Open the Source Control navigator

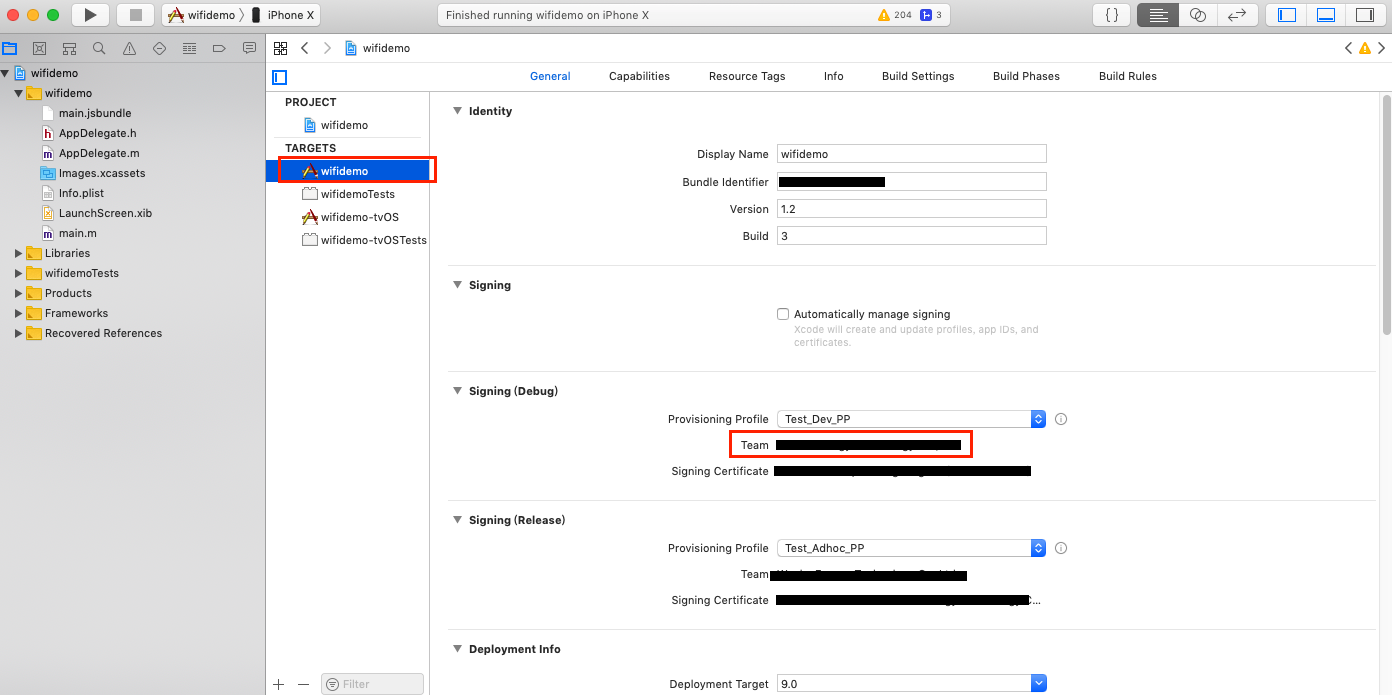39,48
